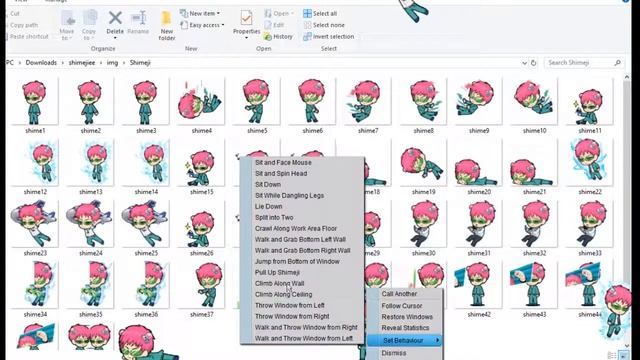Image resolution: width=640 pixels, height=360 pixels.
Task: Expand the Delete button dropdown arrow
Action: (115, 38)
